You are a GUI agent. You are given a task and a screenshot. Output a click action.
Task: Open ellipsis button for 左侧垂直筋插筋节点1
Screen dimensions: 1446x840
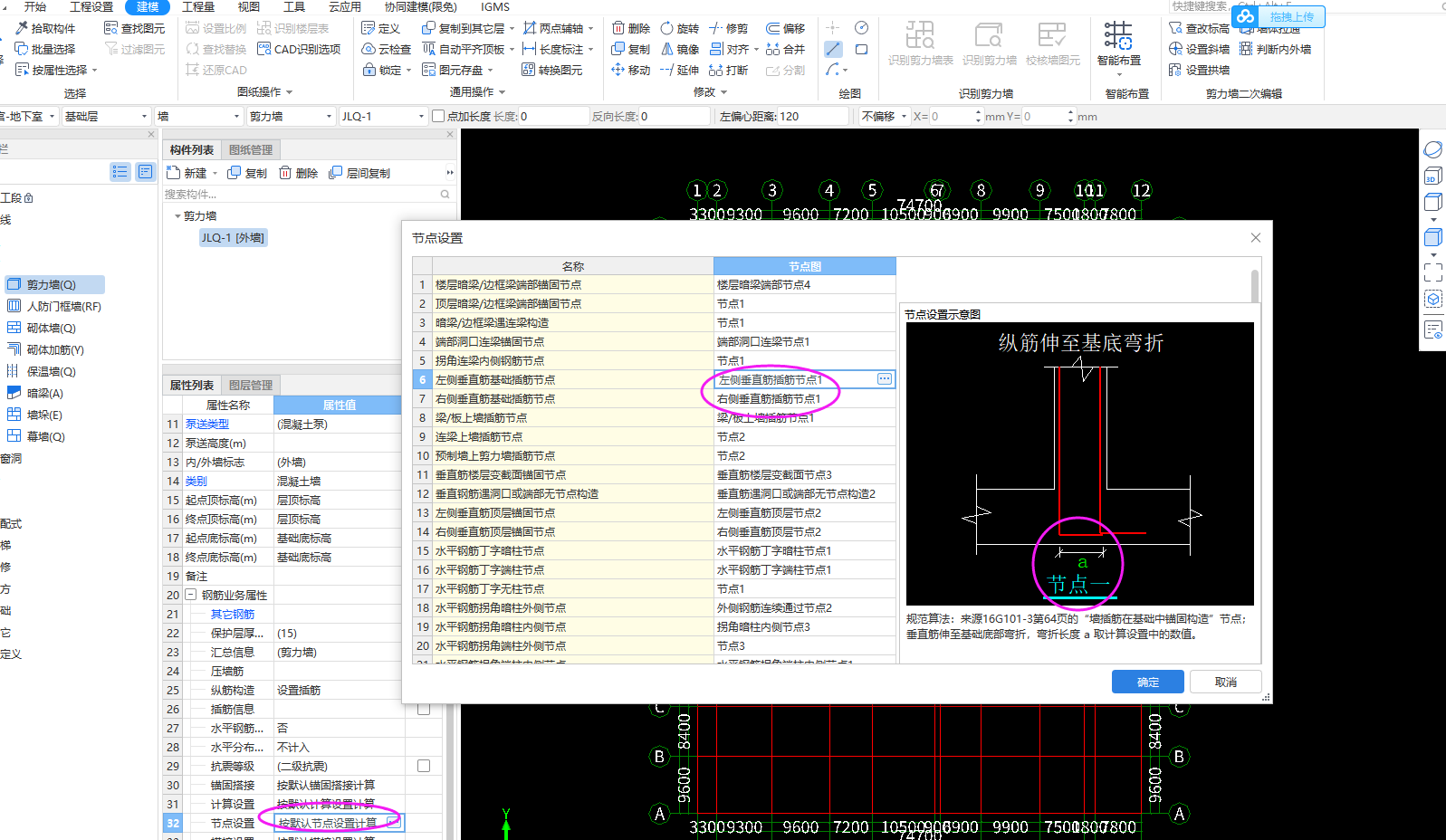point(885,379)
